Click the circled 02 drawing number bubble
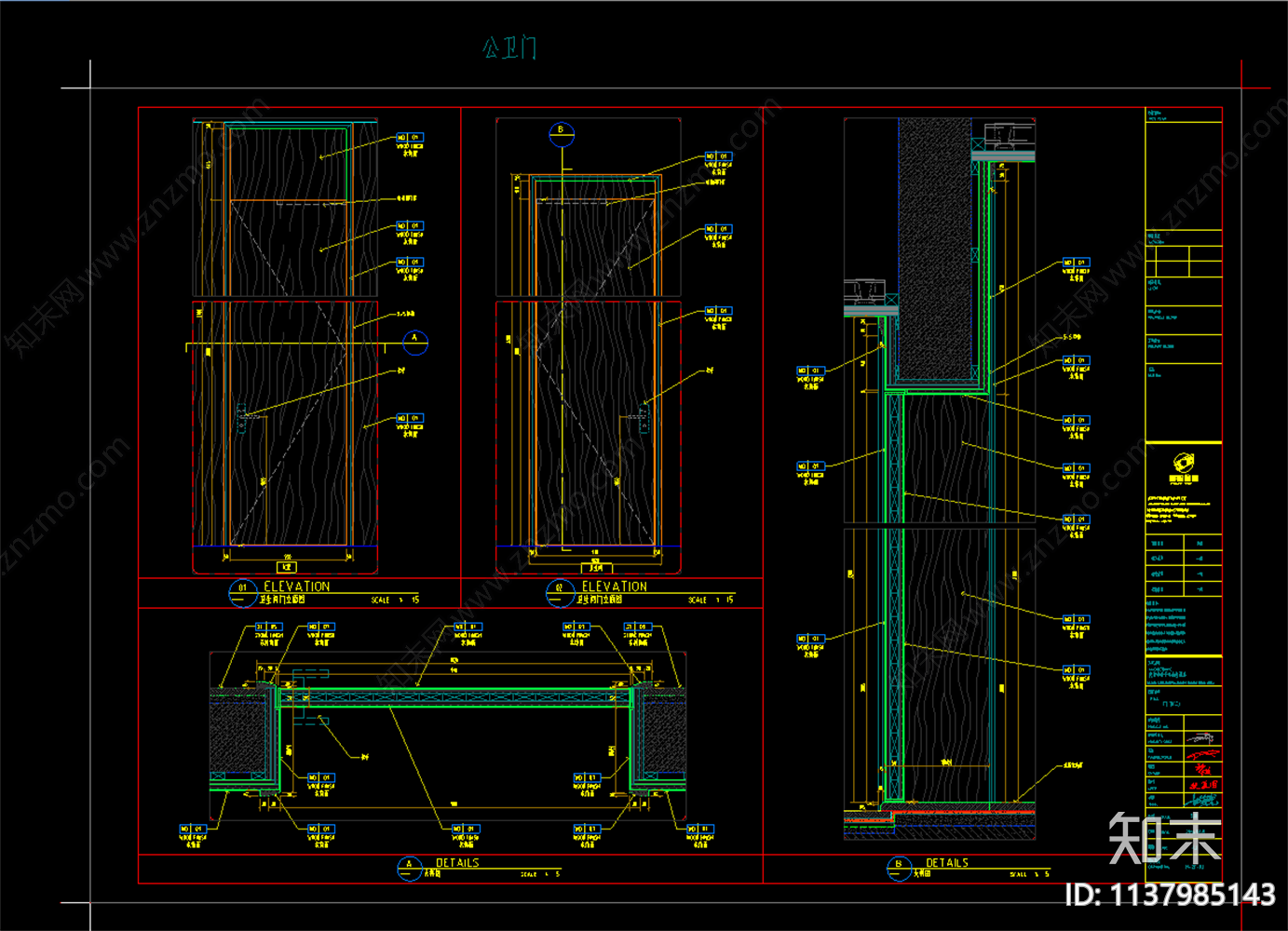Viewport: 1288px width, 931px height. click(560, 593)
